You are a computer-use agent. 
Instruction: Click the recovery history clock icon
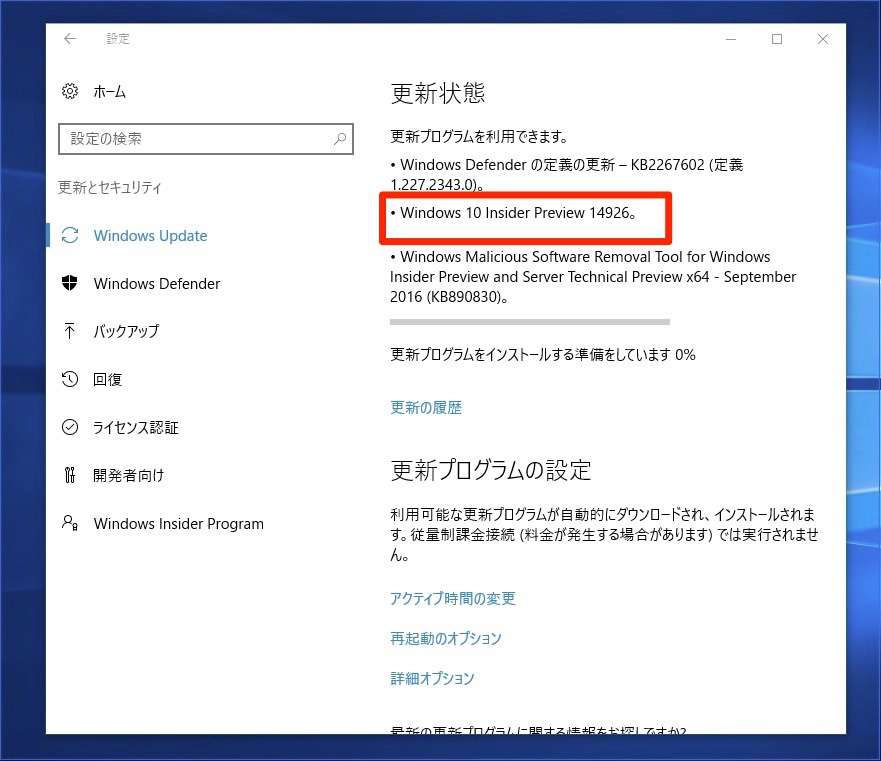point(70,379)
